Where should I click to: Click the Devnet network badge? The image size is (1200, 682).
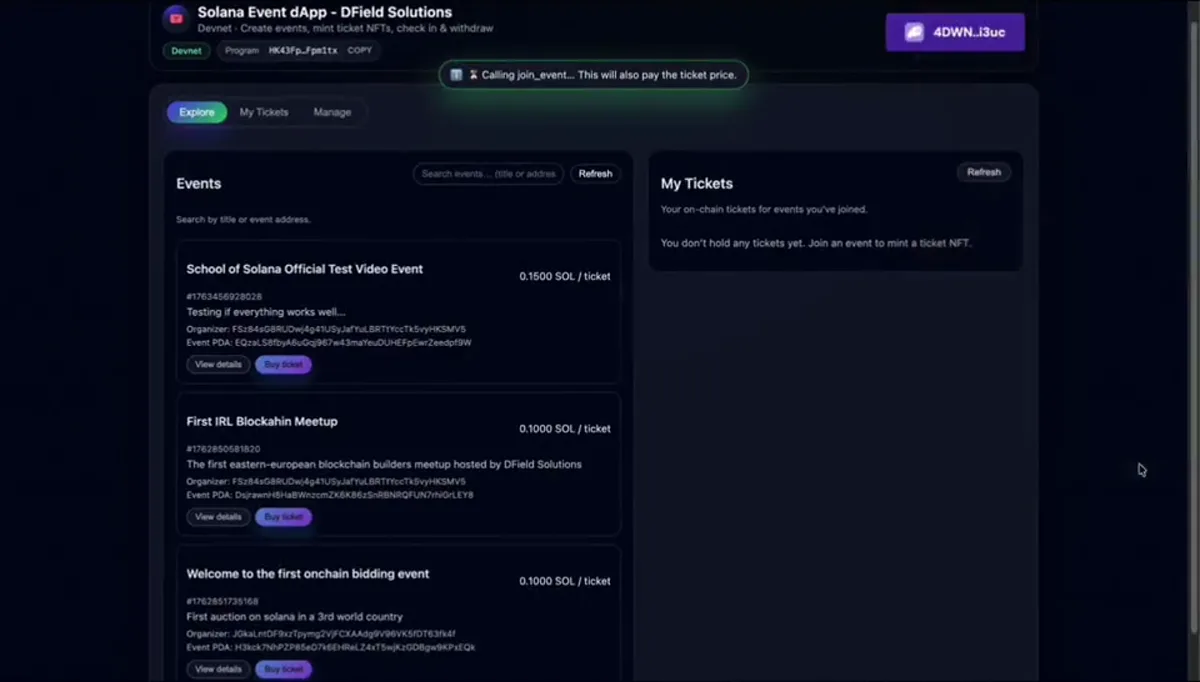point(186,50)
